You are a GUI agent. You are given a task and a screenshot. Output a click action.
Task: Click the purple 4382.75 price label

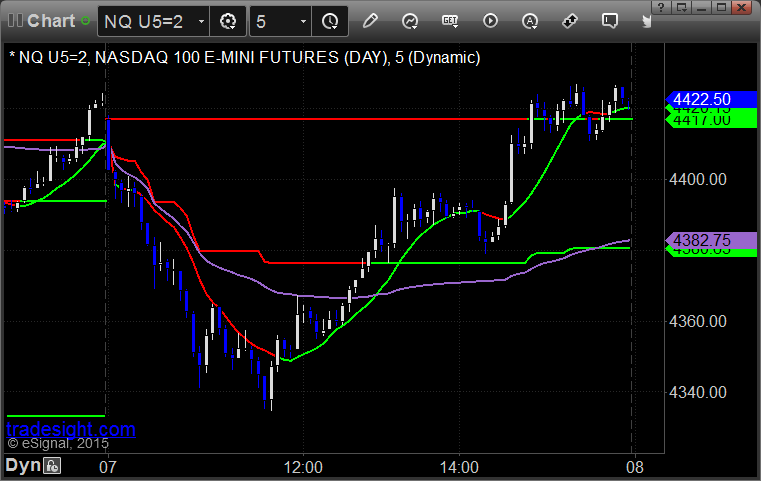coord(711,240)
